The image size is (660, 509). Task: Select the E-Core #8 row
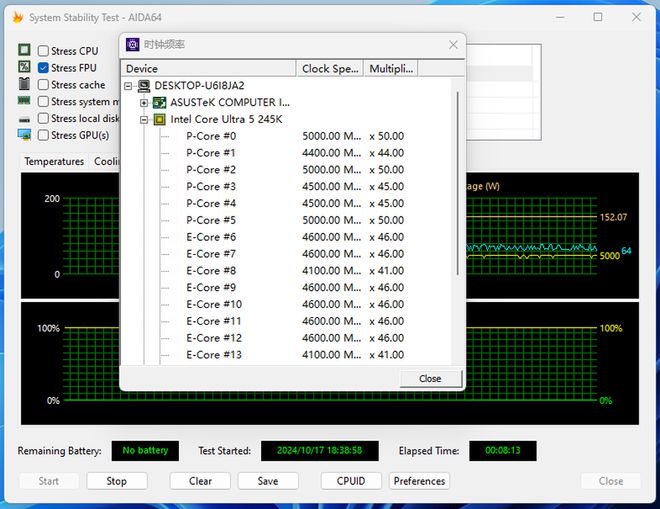pos(286,271)
